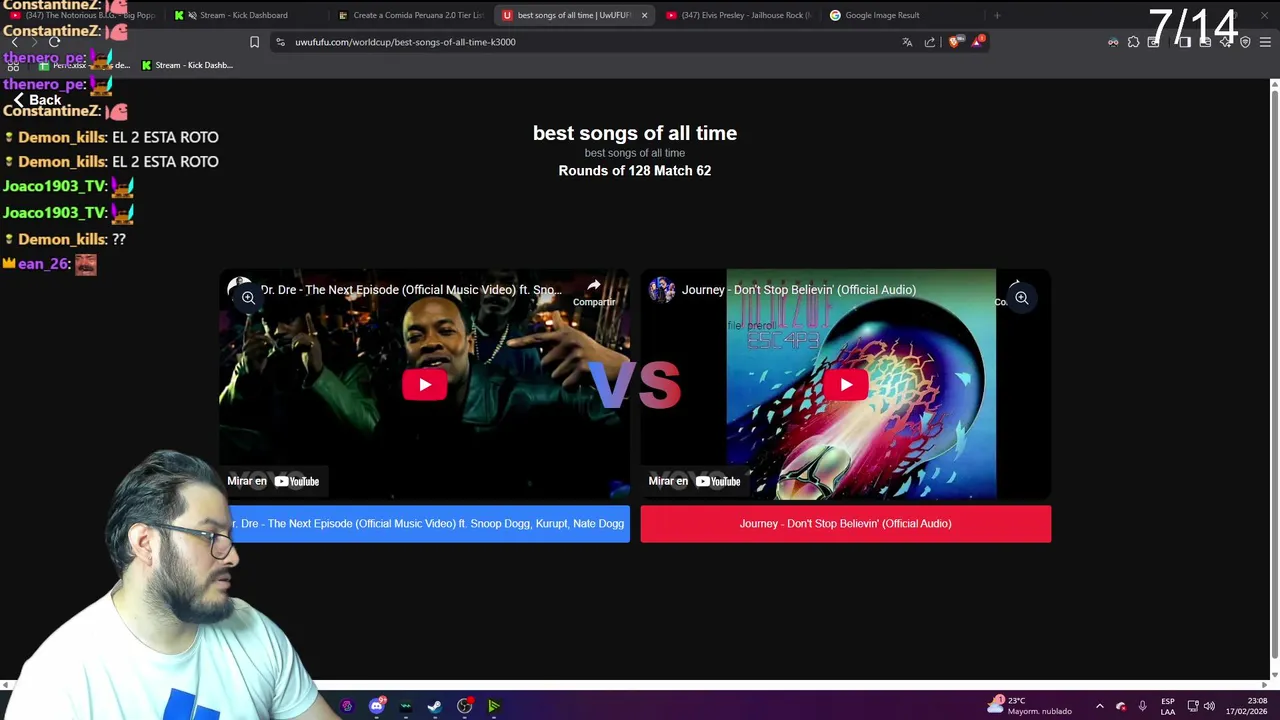
Task: Switch to Google Image Result tab
Action: (880, 15)
